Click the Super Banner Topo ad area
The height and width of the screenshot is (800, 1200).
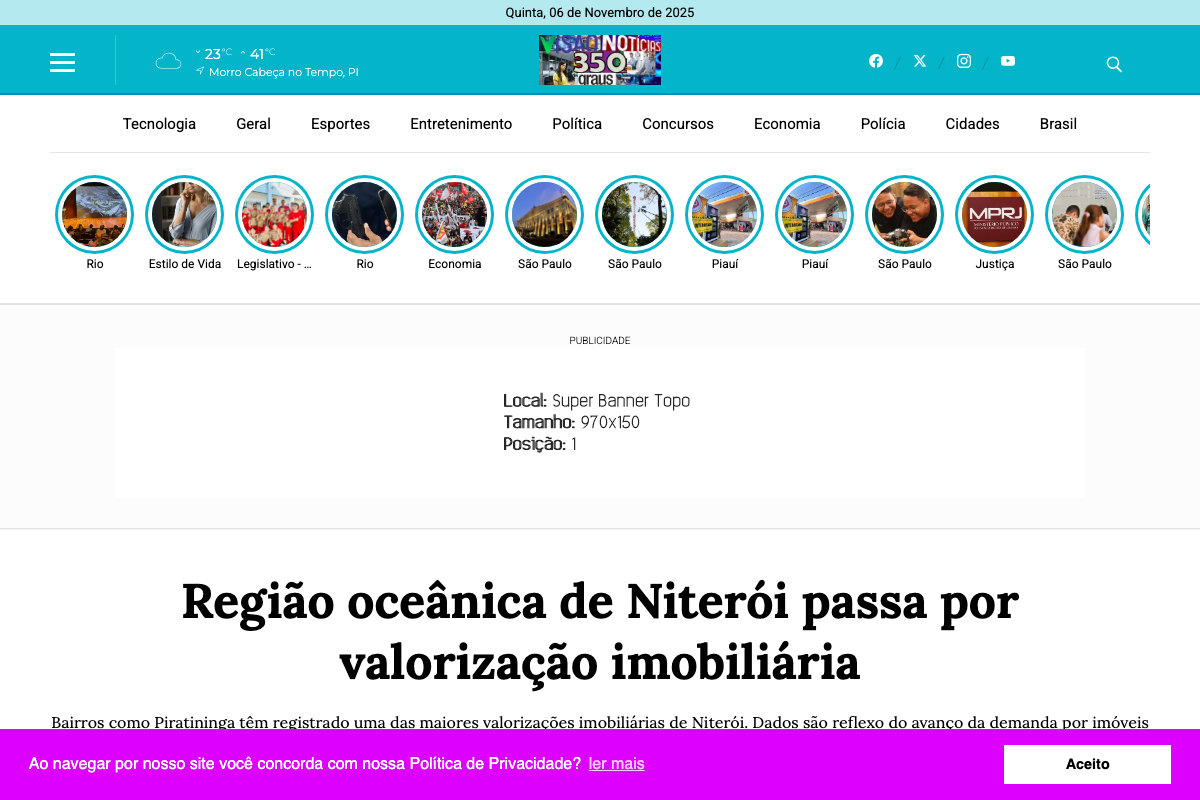600,422
